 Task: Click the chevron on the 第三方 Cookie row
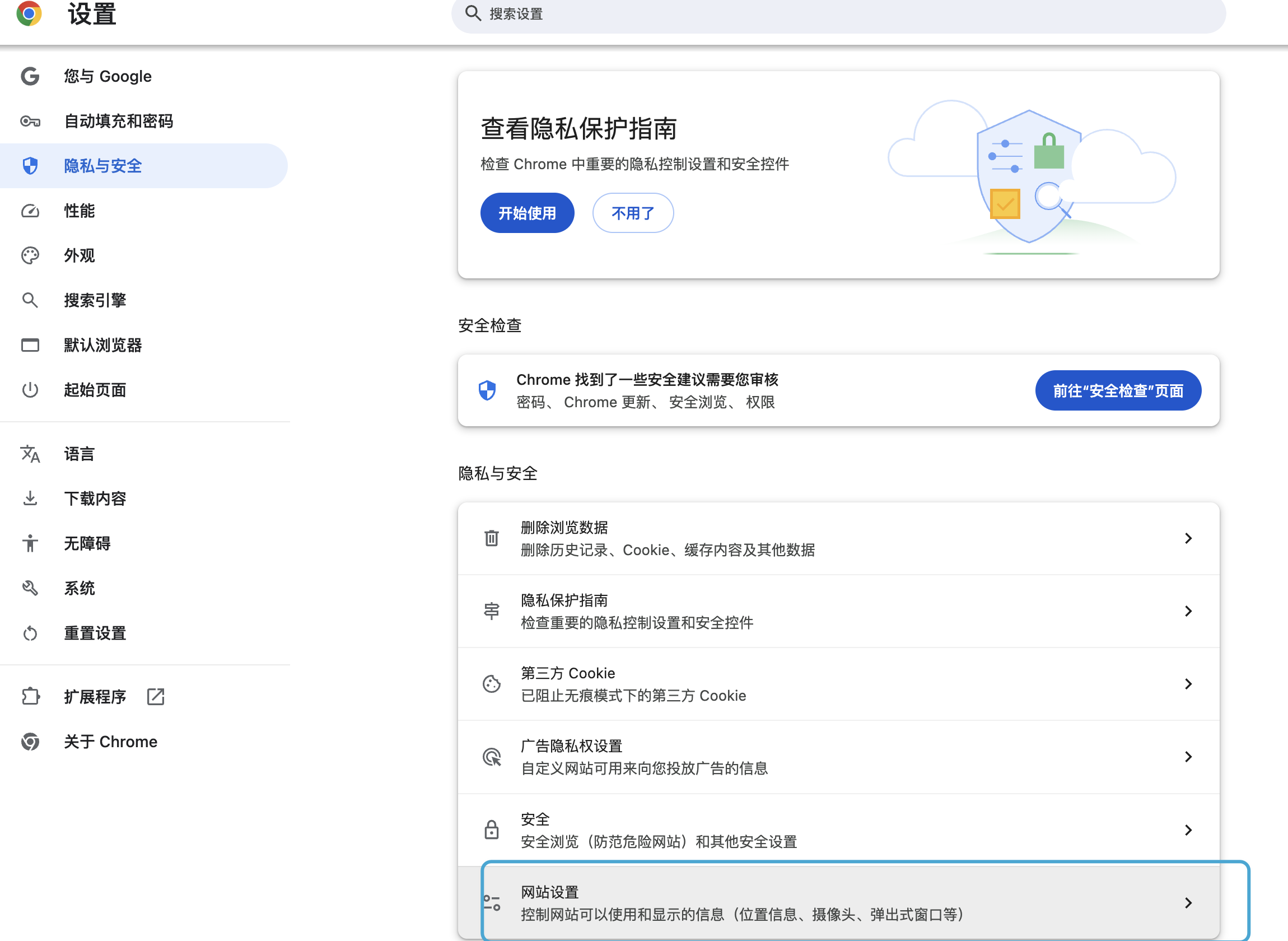1188,683
